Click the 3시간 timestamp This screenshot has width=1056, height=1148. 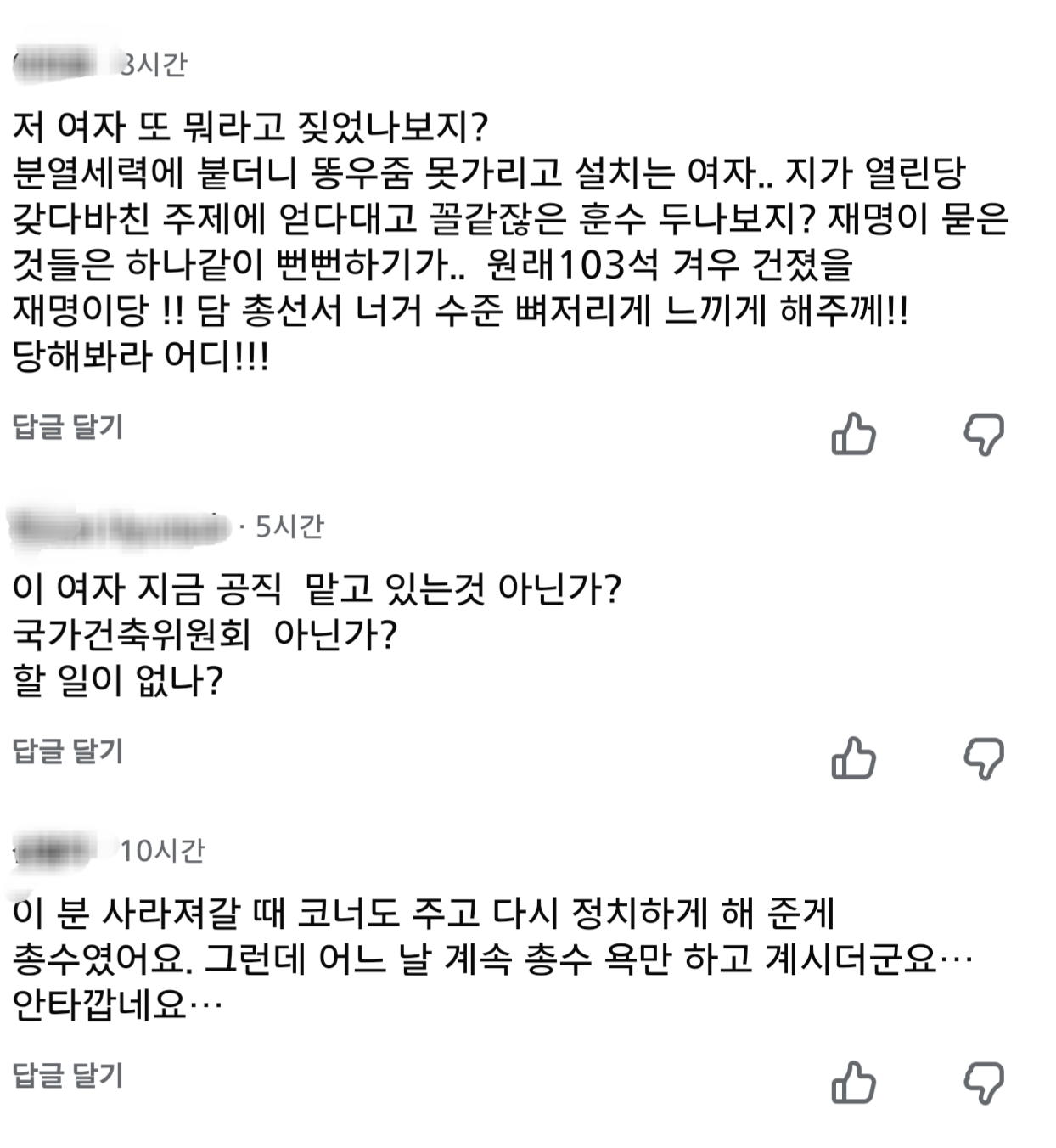[x=153, y=65]
